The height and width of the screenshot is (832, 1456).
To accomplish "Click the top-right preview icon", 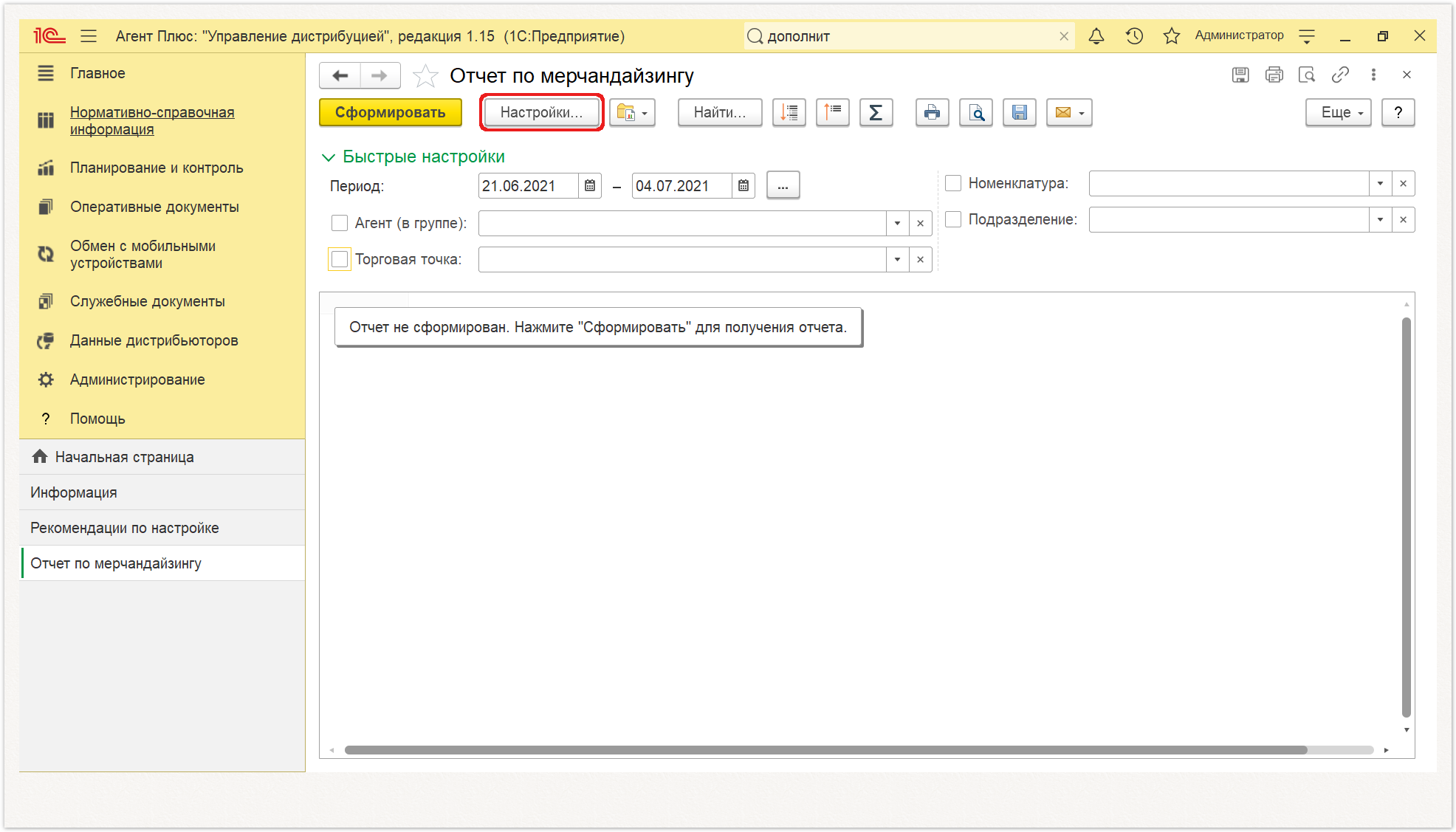I will point(1307,75).
